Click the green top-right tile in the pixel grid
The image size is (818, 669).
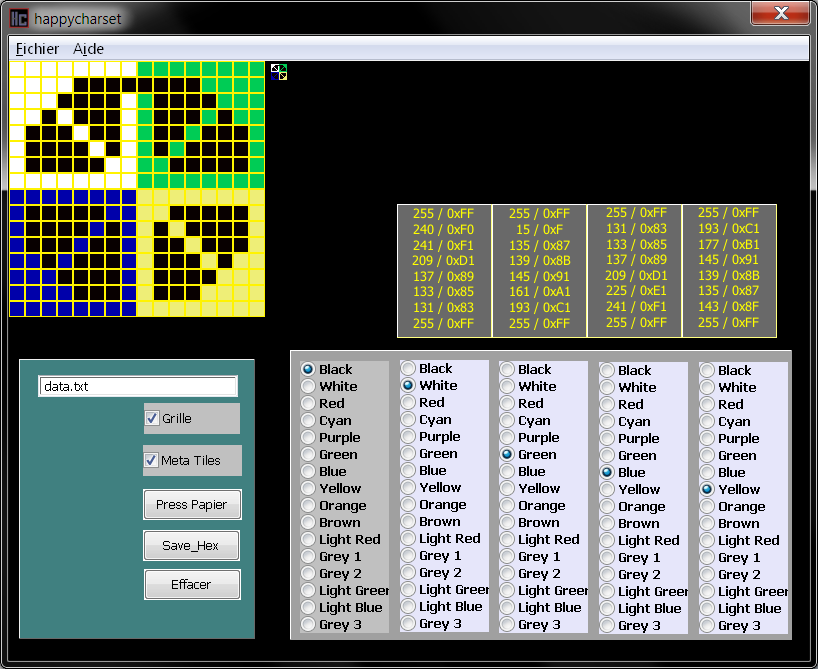201,124
